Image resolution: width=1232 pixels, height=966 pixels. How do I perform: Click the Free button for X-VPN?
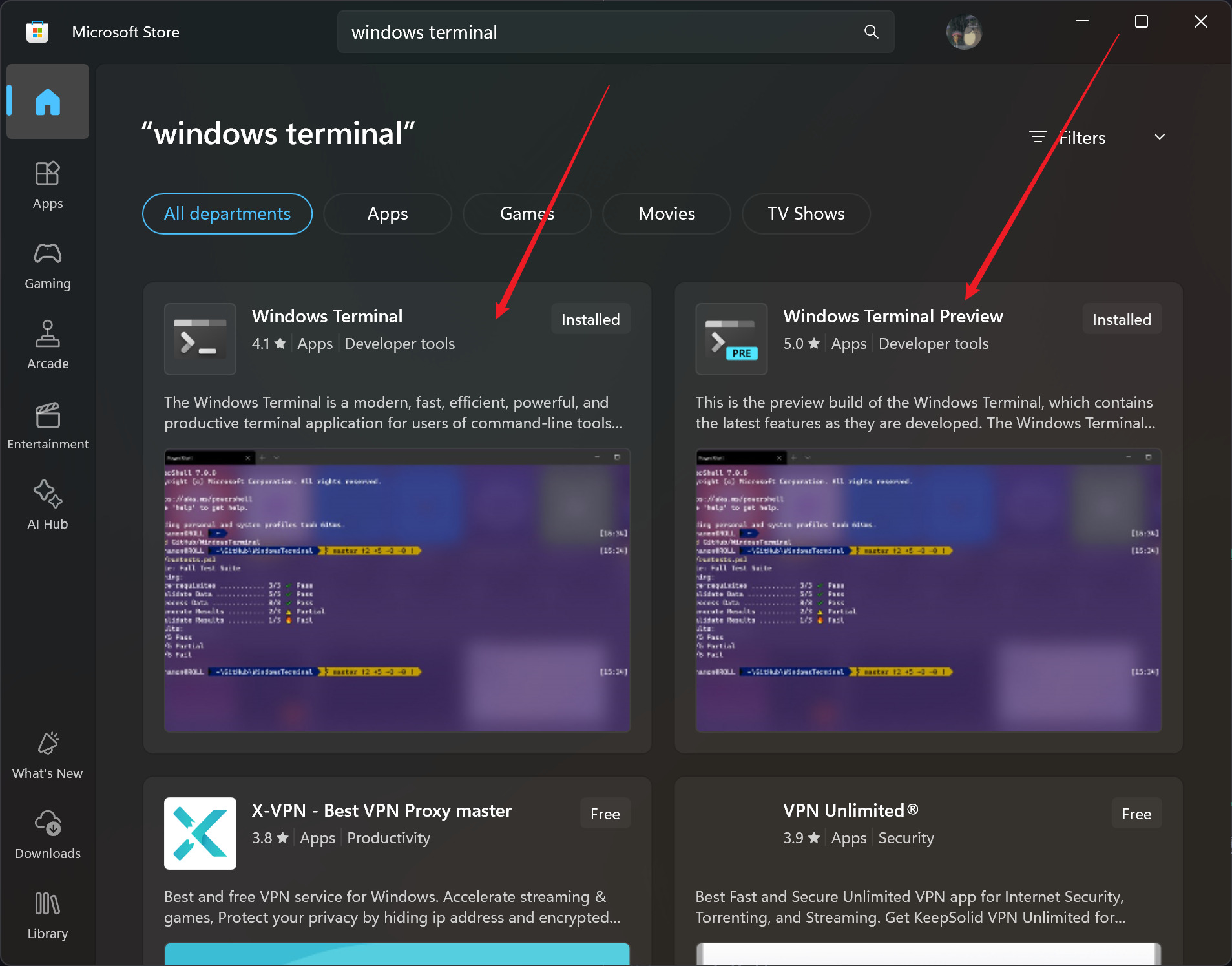point(605,814)
